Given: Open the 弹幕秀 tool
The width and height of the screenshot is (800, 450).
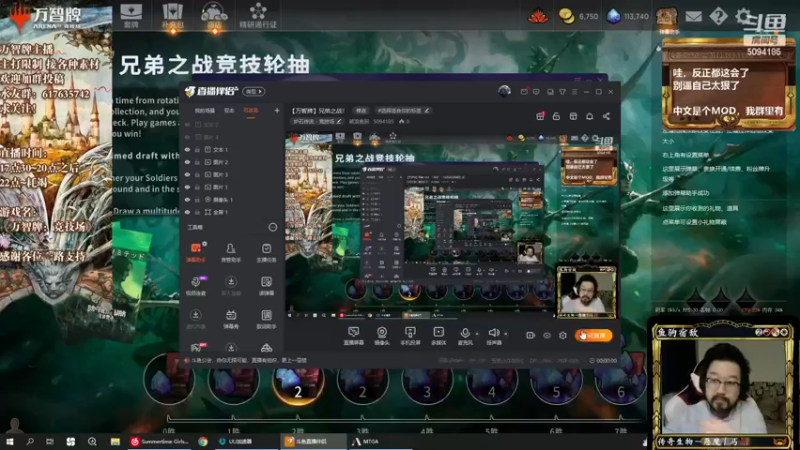Looking at the screenshot, I should 231,319.
